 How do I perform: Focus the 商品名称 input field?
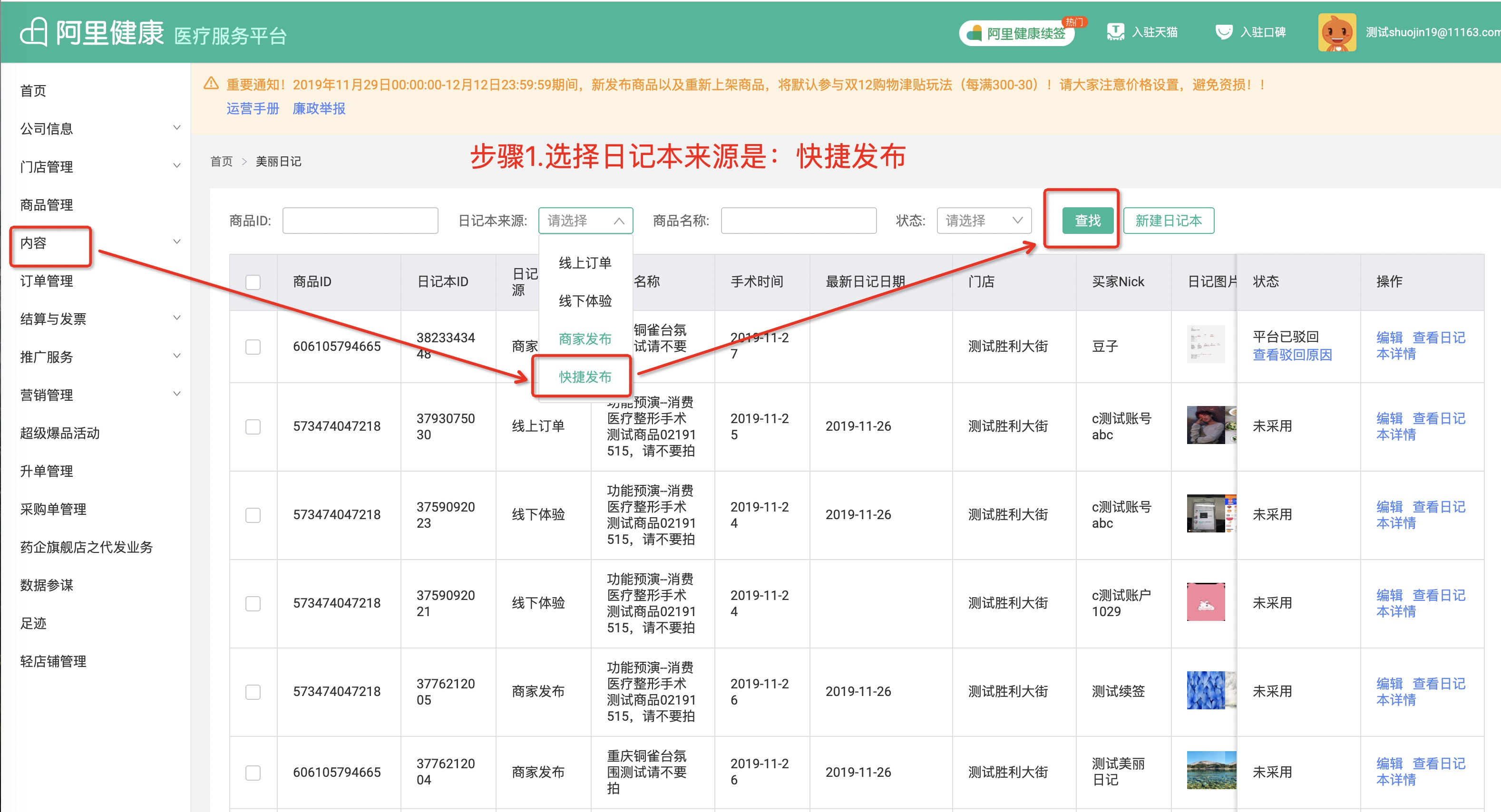798,221
